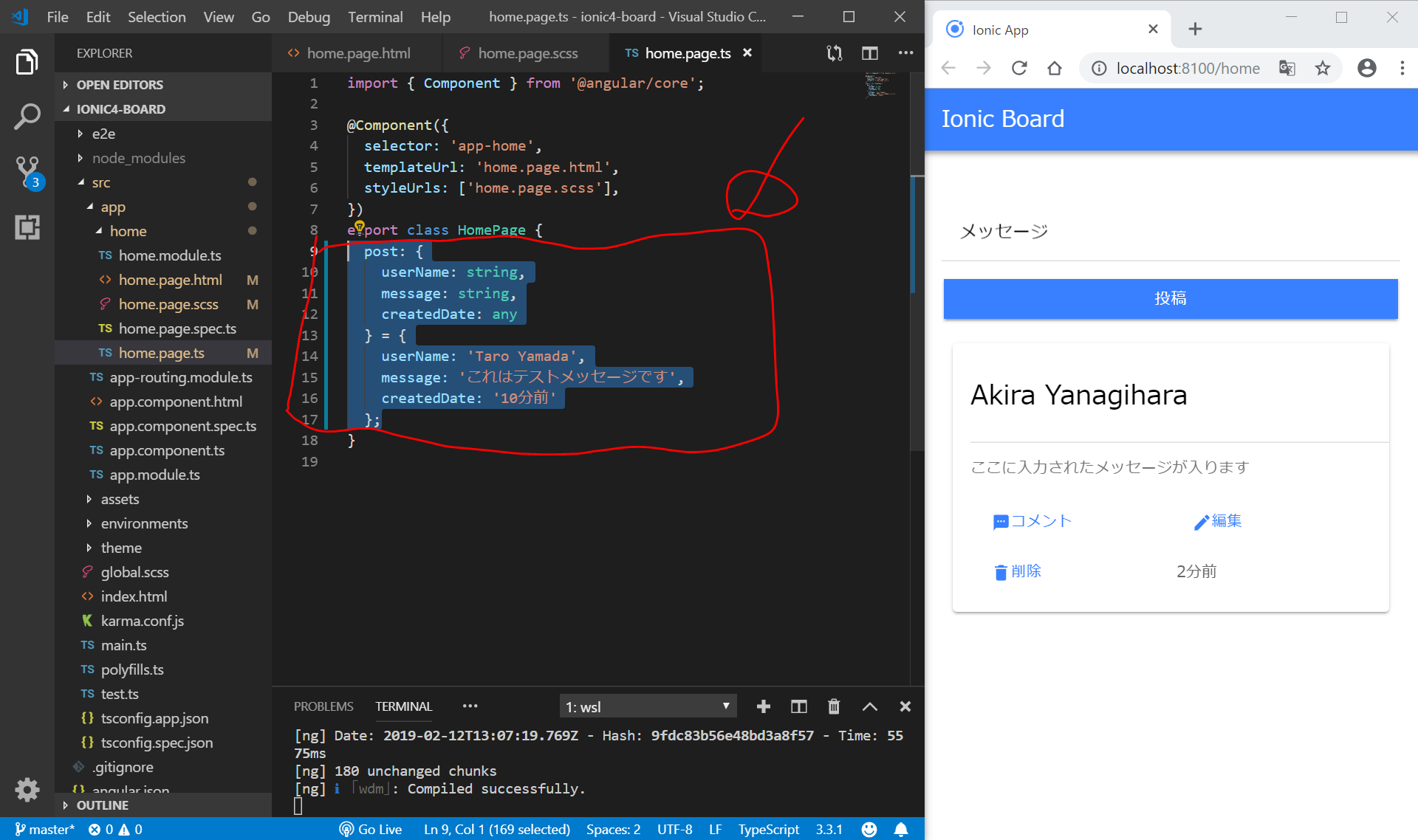
Task: Click the Go Live status bar button
Action: pos(371,829)
